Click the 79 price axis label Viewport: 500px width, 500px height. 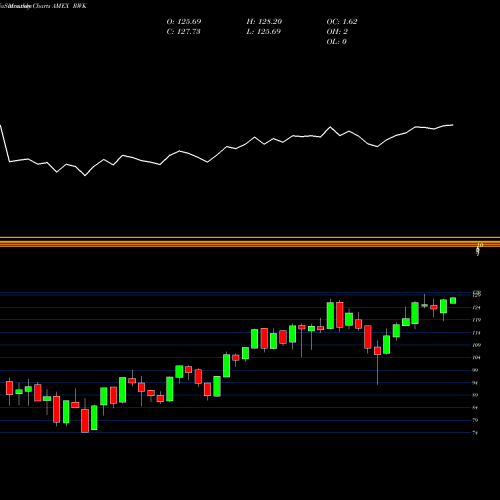pos(475,420)
